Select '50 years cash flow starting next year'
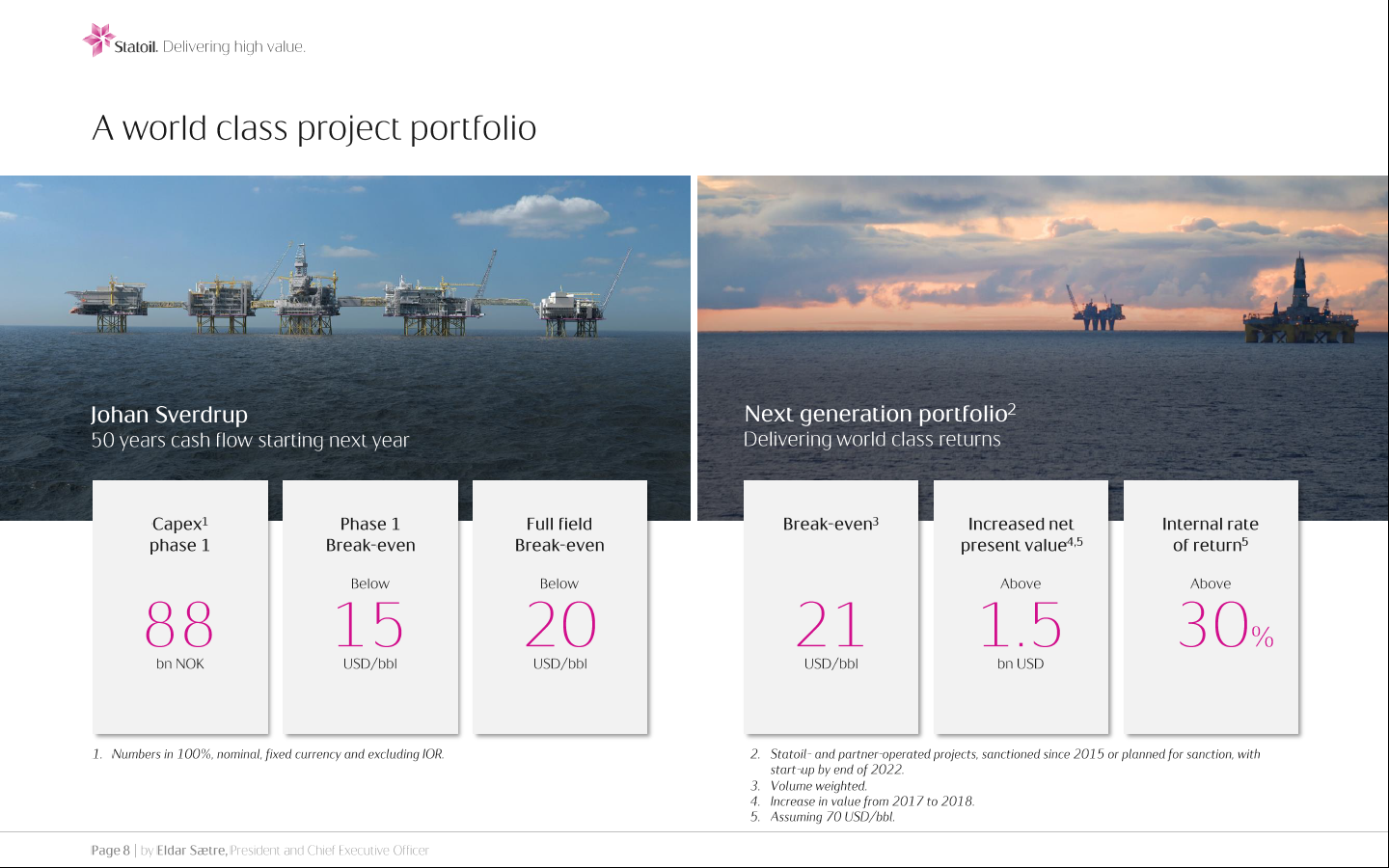The width and height of the screenshot is (1389, 868). pyautogui.click(x=250, y=441)
